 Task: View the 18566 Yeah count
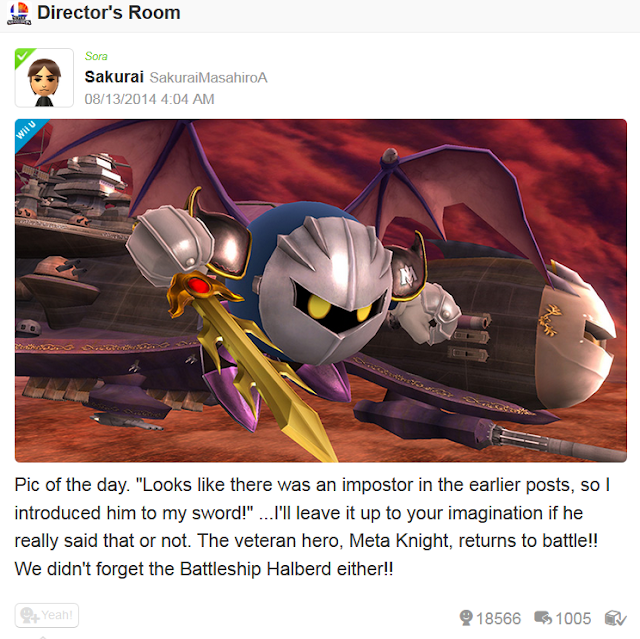[x=499, y=619]
